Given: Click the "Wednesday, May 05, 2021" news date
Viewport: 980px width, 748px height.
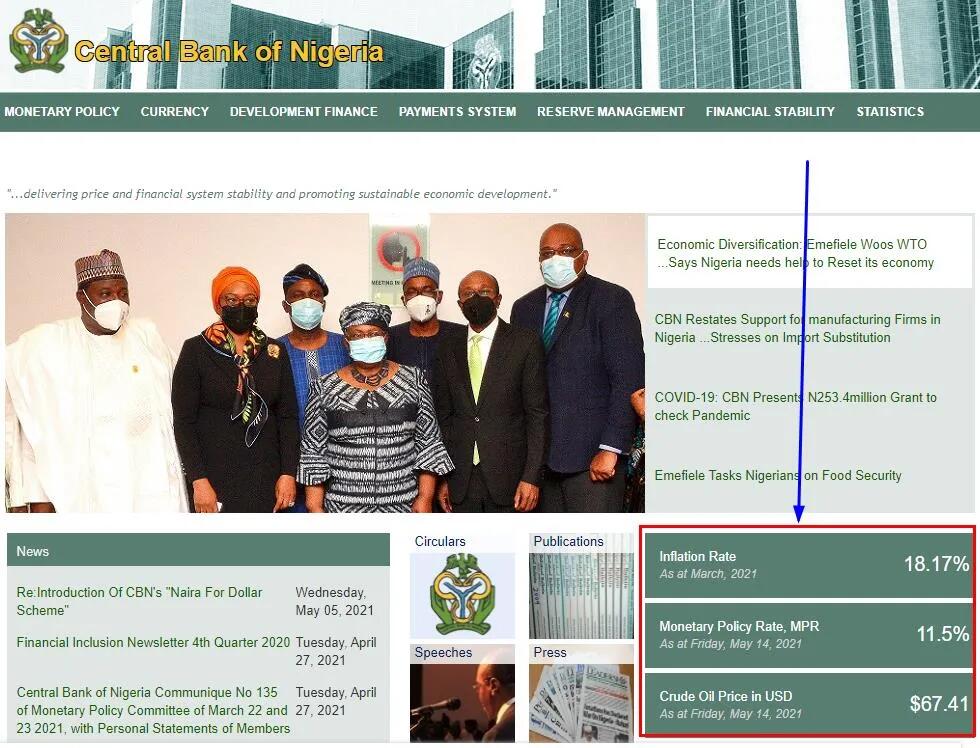Looking at the screenshot, I should pyautogui.click(x=334, y=601).
